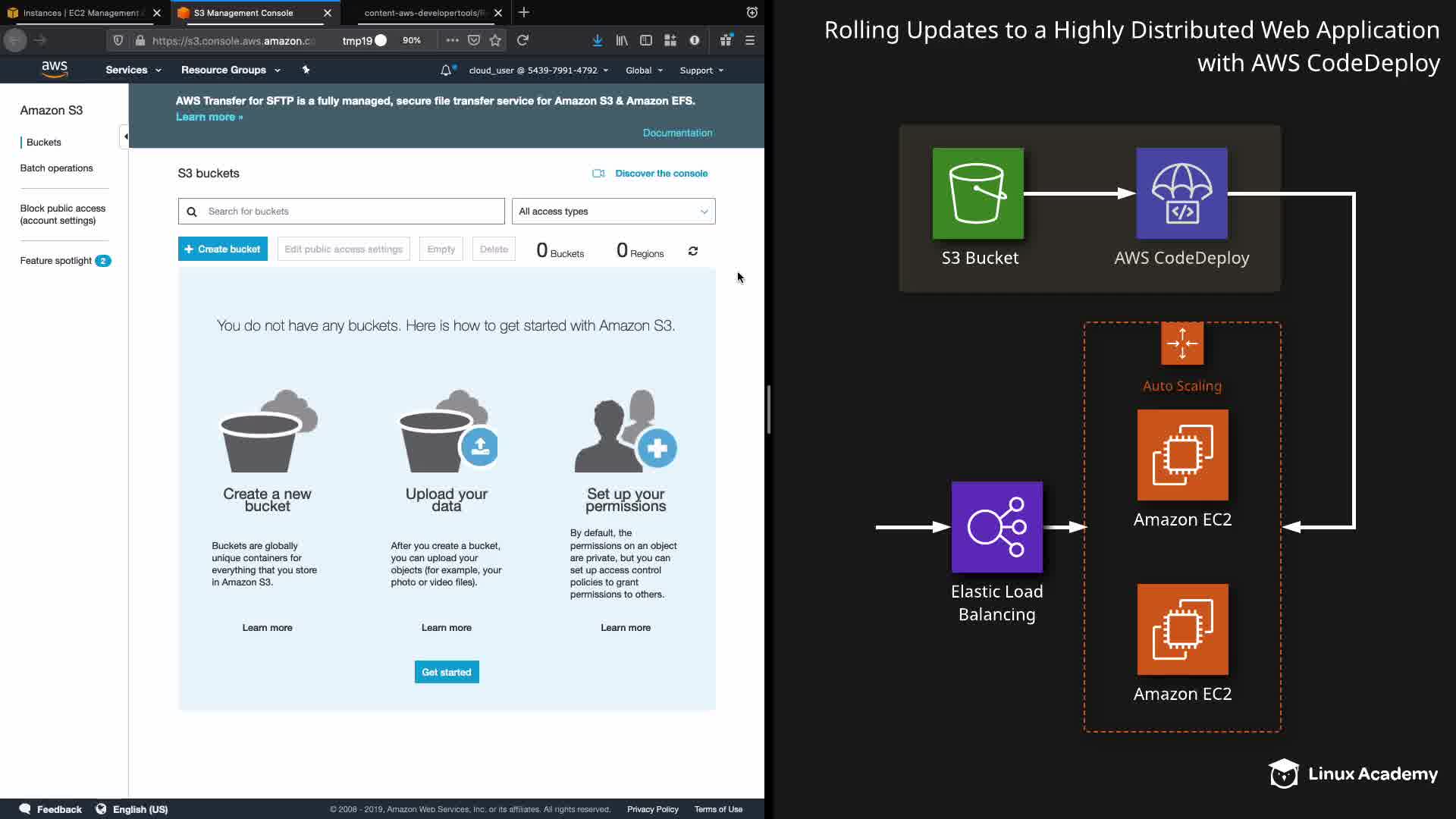Select Batch operations in sidebar

[x=56, y=168]
